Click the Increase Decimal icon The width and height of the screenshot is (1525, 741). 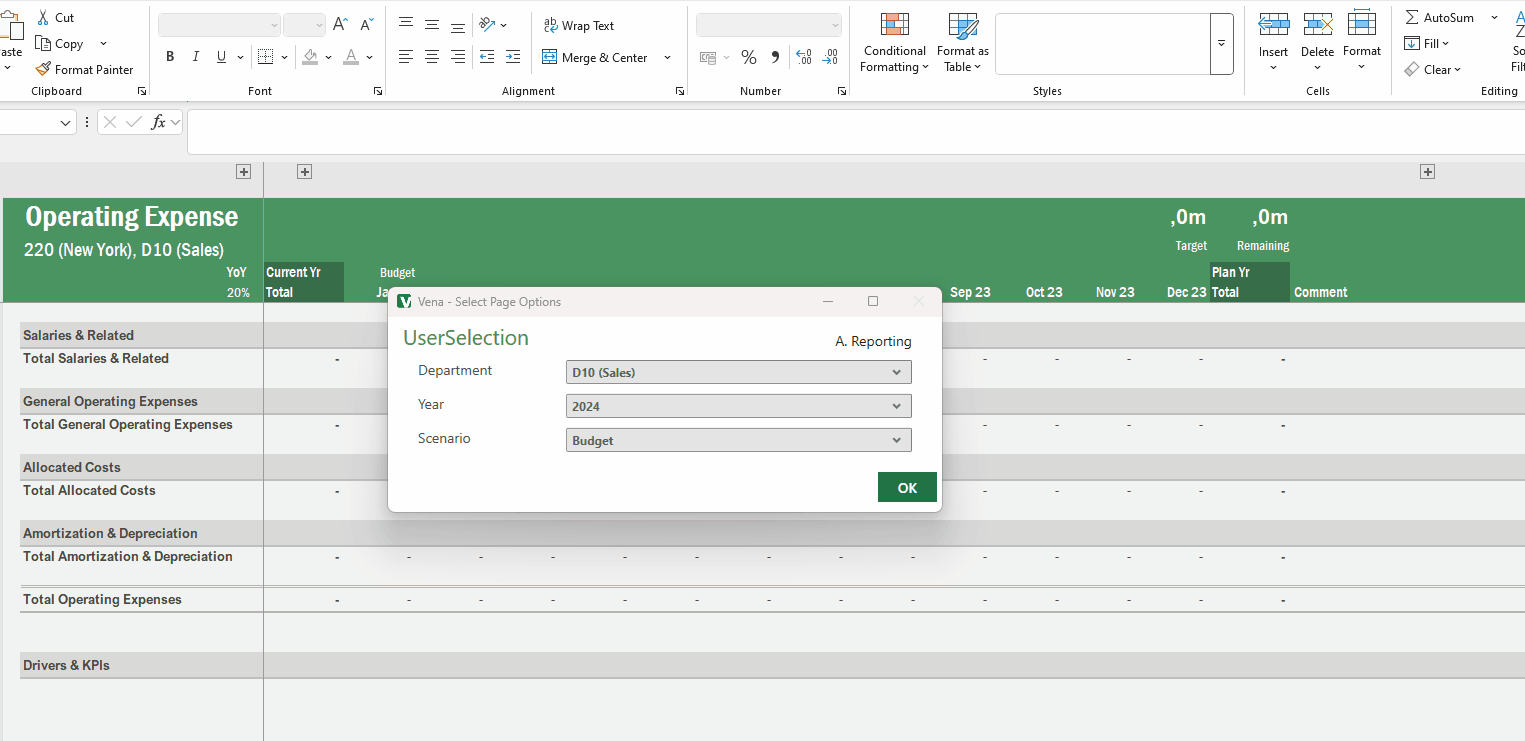[x=804, y=57]
